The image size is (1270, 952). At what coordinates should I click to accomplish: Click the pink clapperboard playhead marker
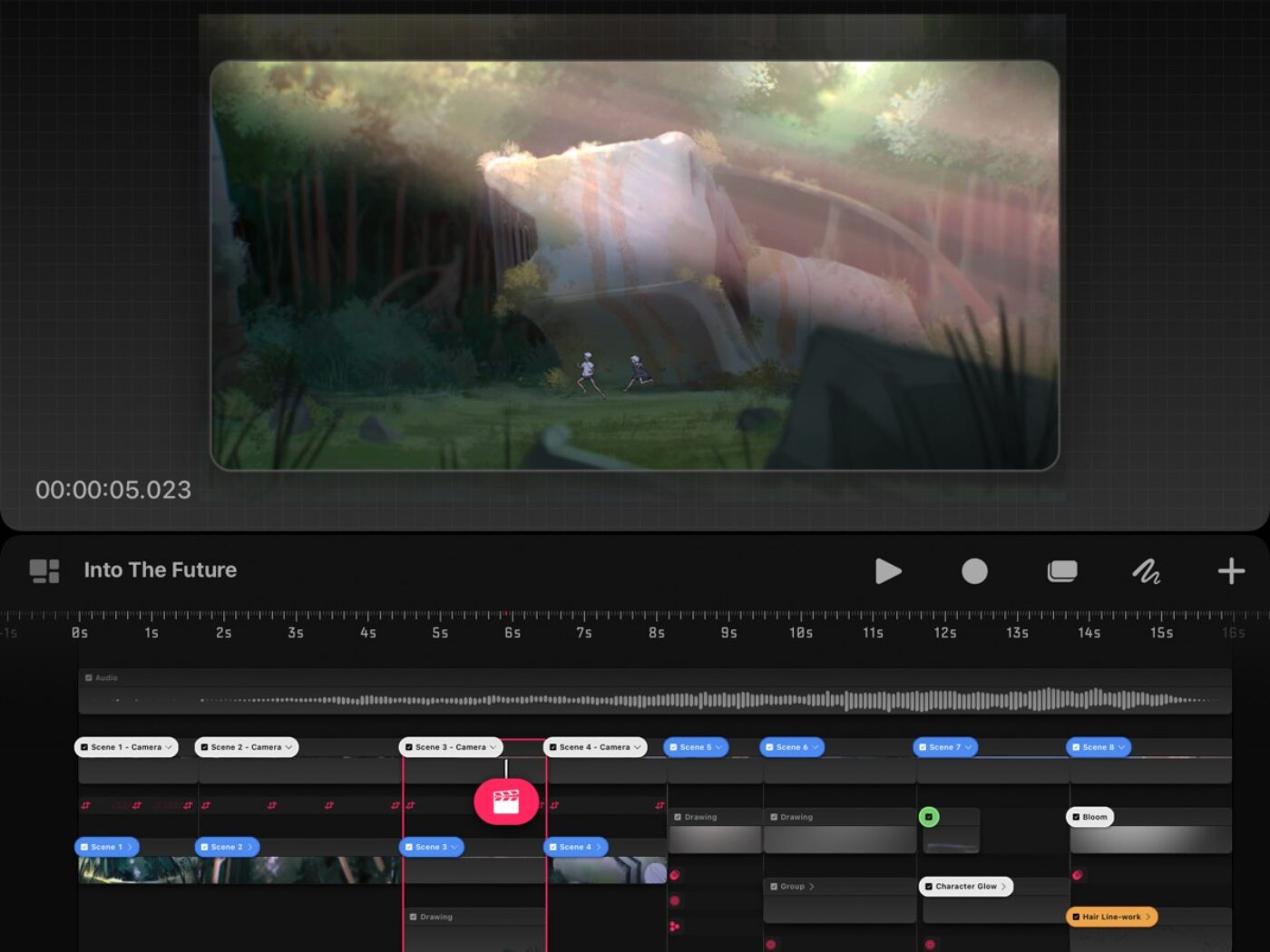[507, 801]
